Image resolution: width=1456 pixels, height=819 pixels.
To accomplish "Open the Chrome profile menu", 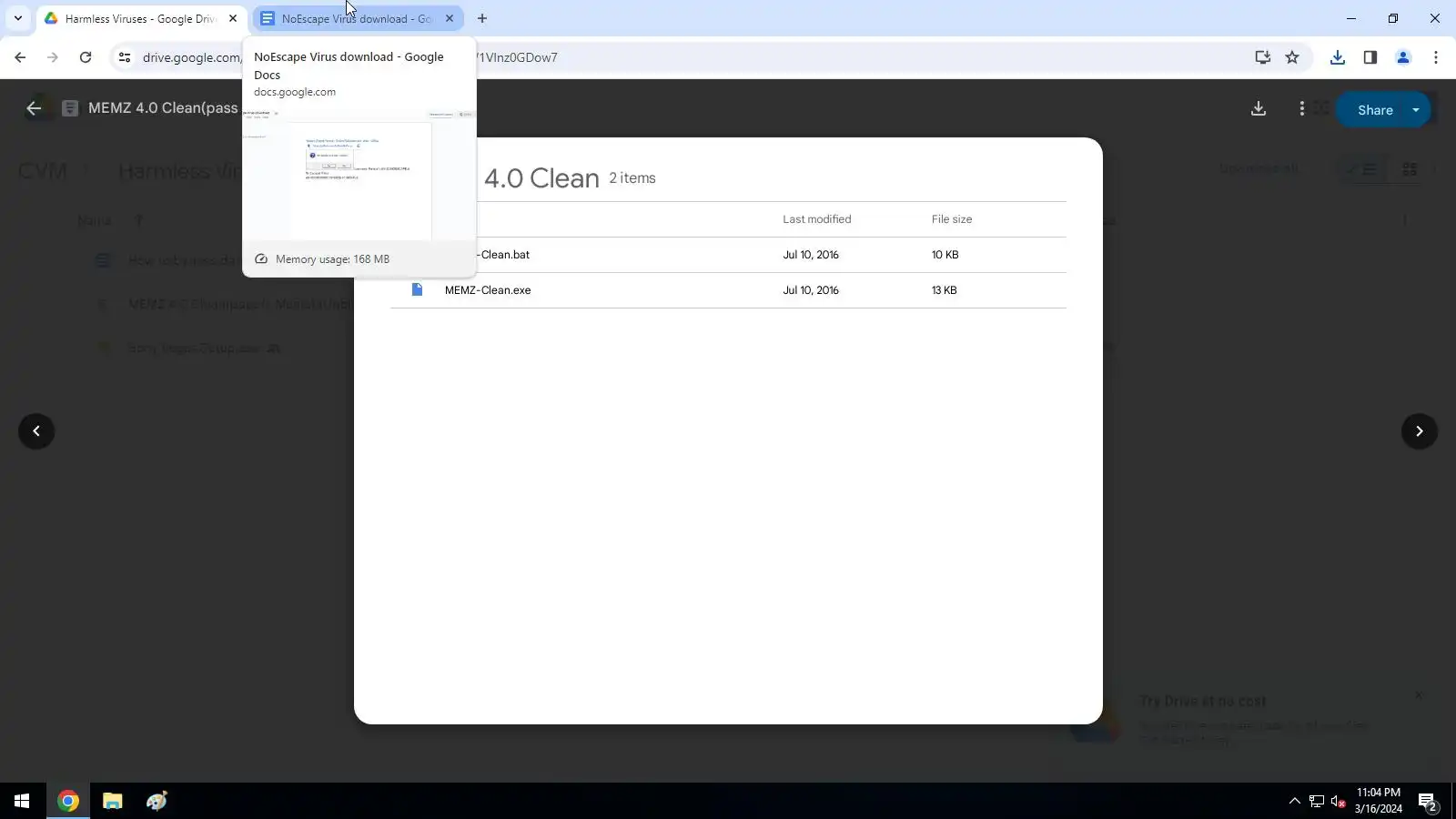I will 1403,57.
